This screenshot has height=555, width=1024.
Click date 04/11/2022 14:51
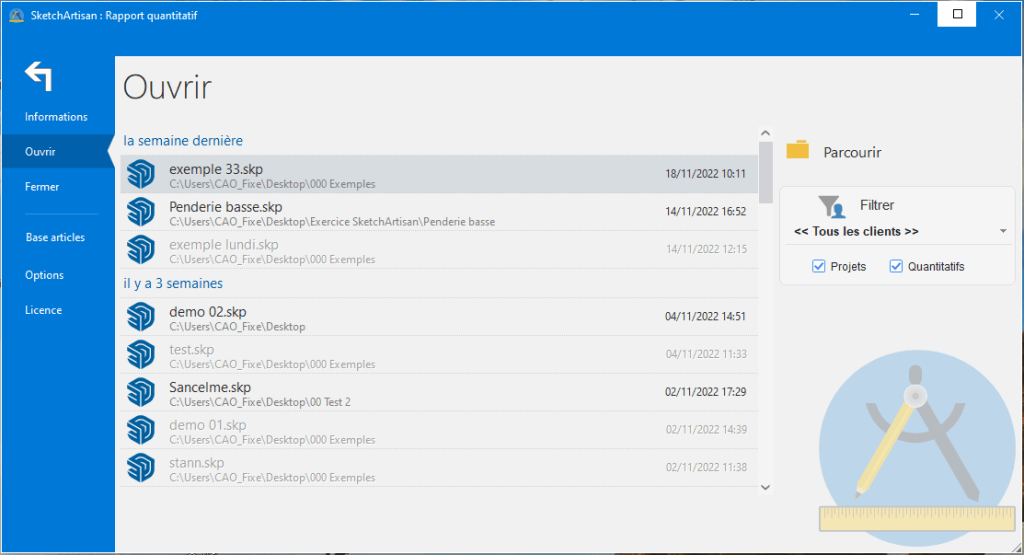coord(705,317)
